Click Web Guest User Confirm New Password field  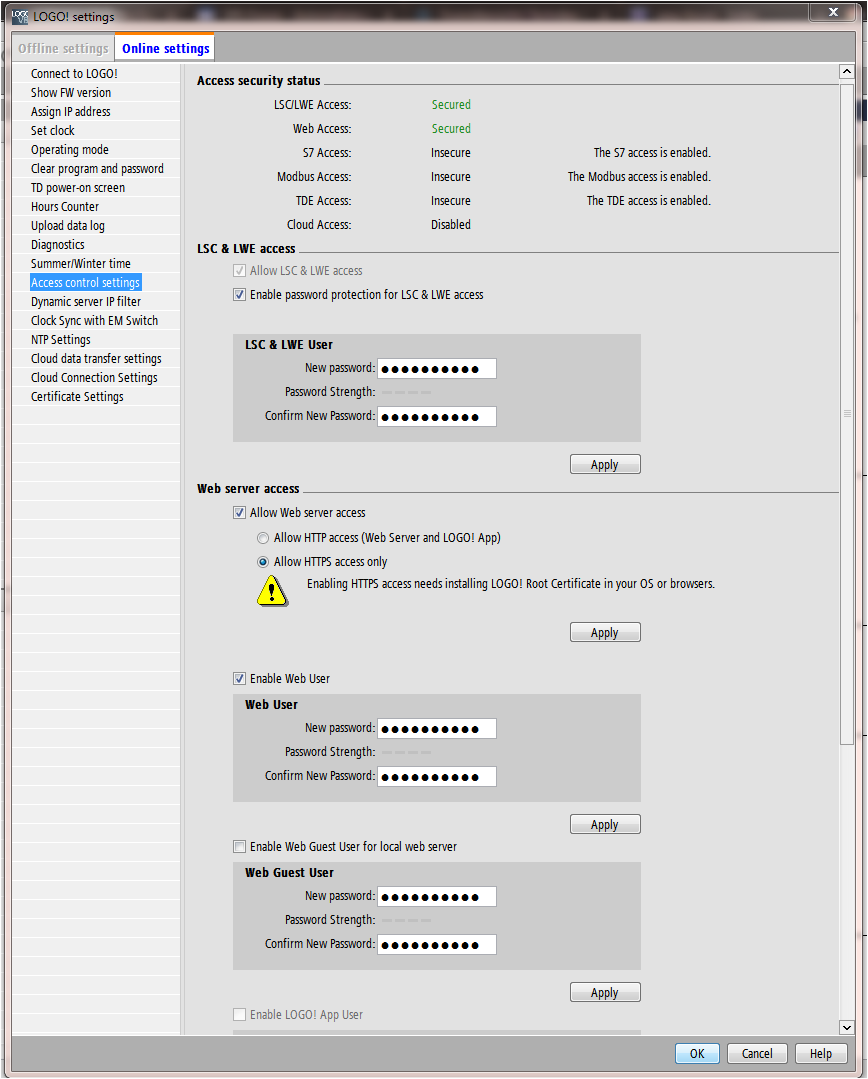point(436,944)
